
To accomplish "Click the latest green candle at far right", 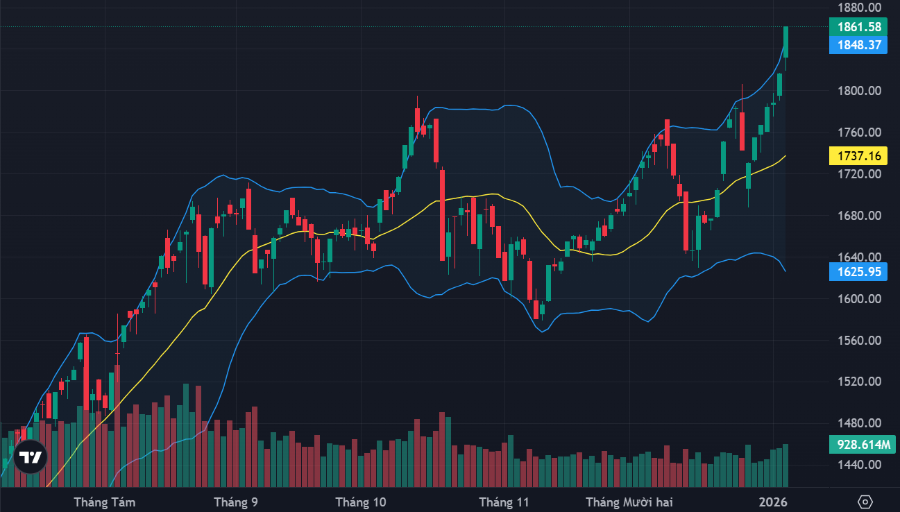I will click(786, 42).
